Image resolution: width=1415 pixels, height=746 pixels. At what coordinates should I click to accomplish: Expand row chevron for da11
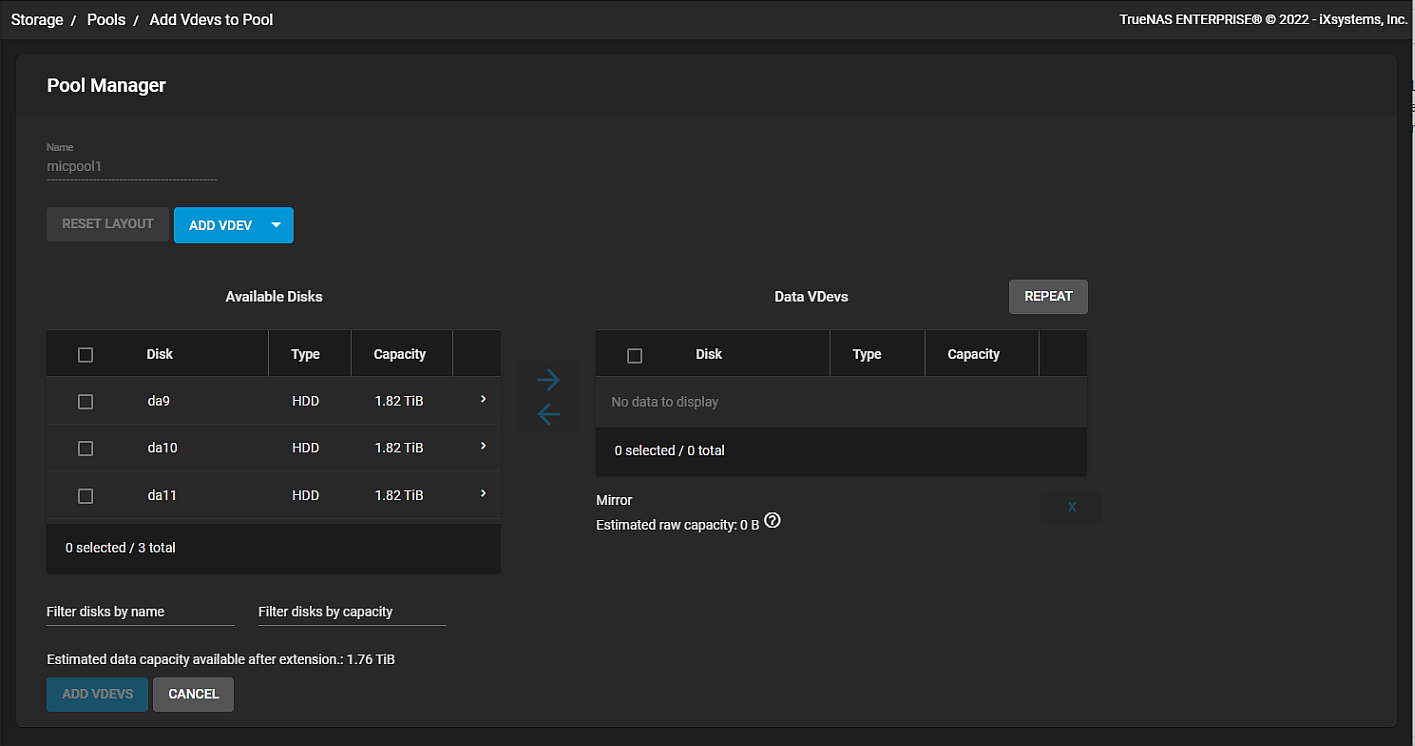(x=483, y=493)
